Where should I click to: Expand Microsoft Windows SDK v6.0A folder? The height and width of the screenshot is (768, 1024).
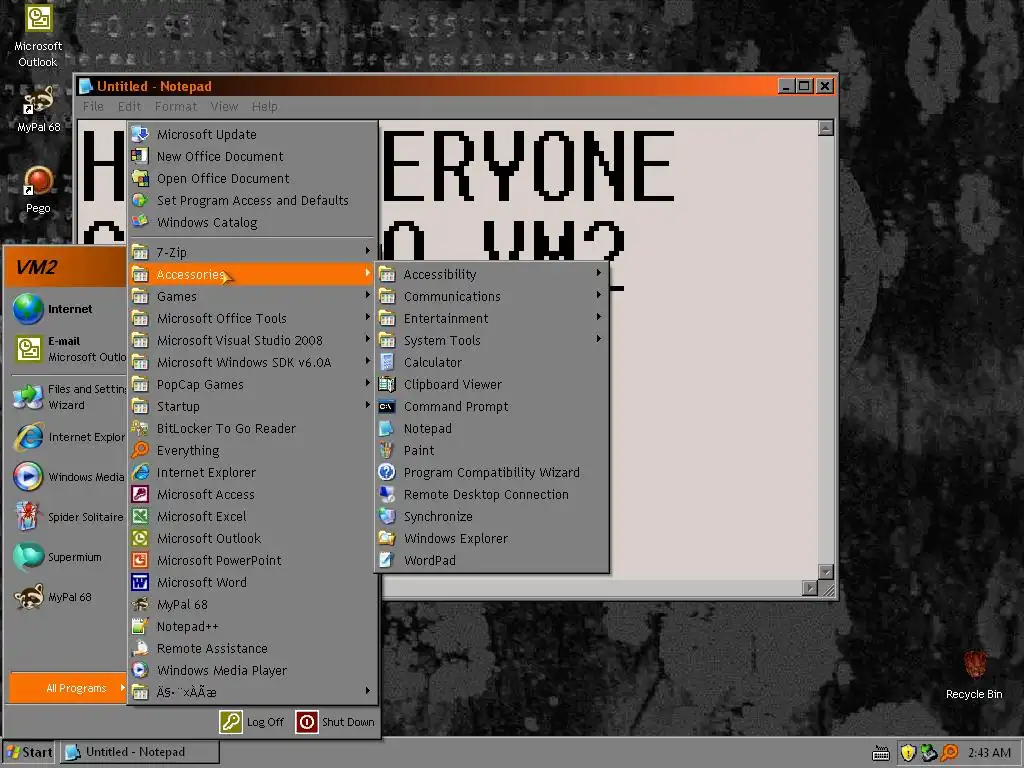[253, 362]
